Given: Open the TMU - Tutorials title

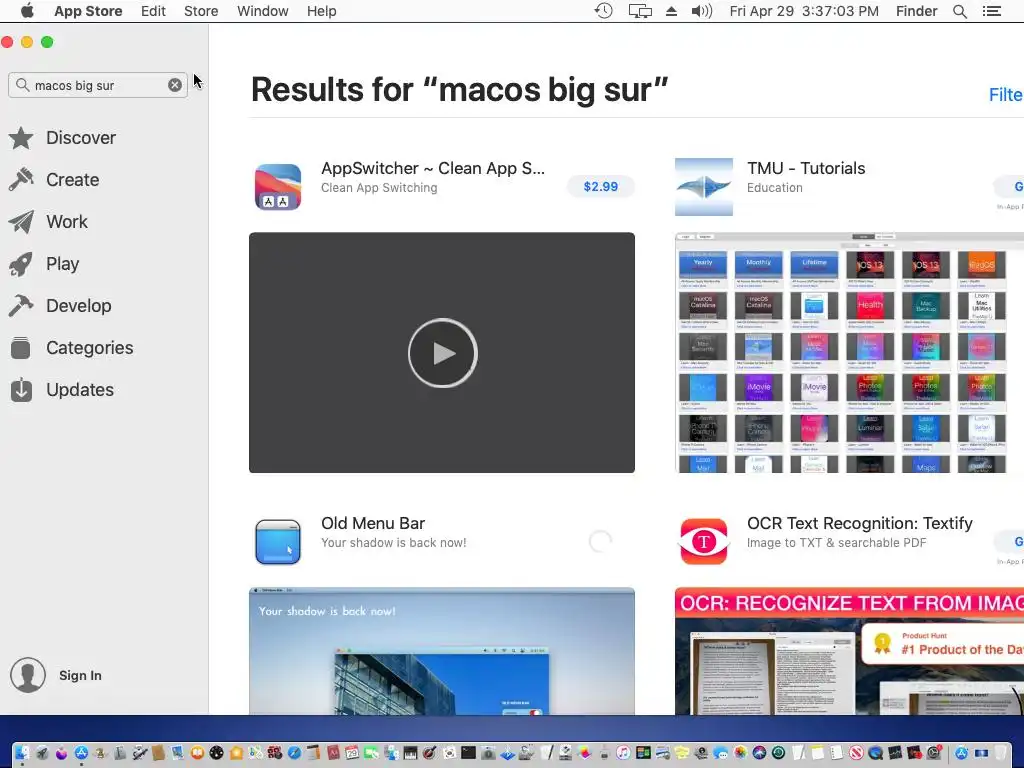Looking at the screenshot, I should 806,168.
